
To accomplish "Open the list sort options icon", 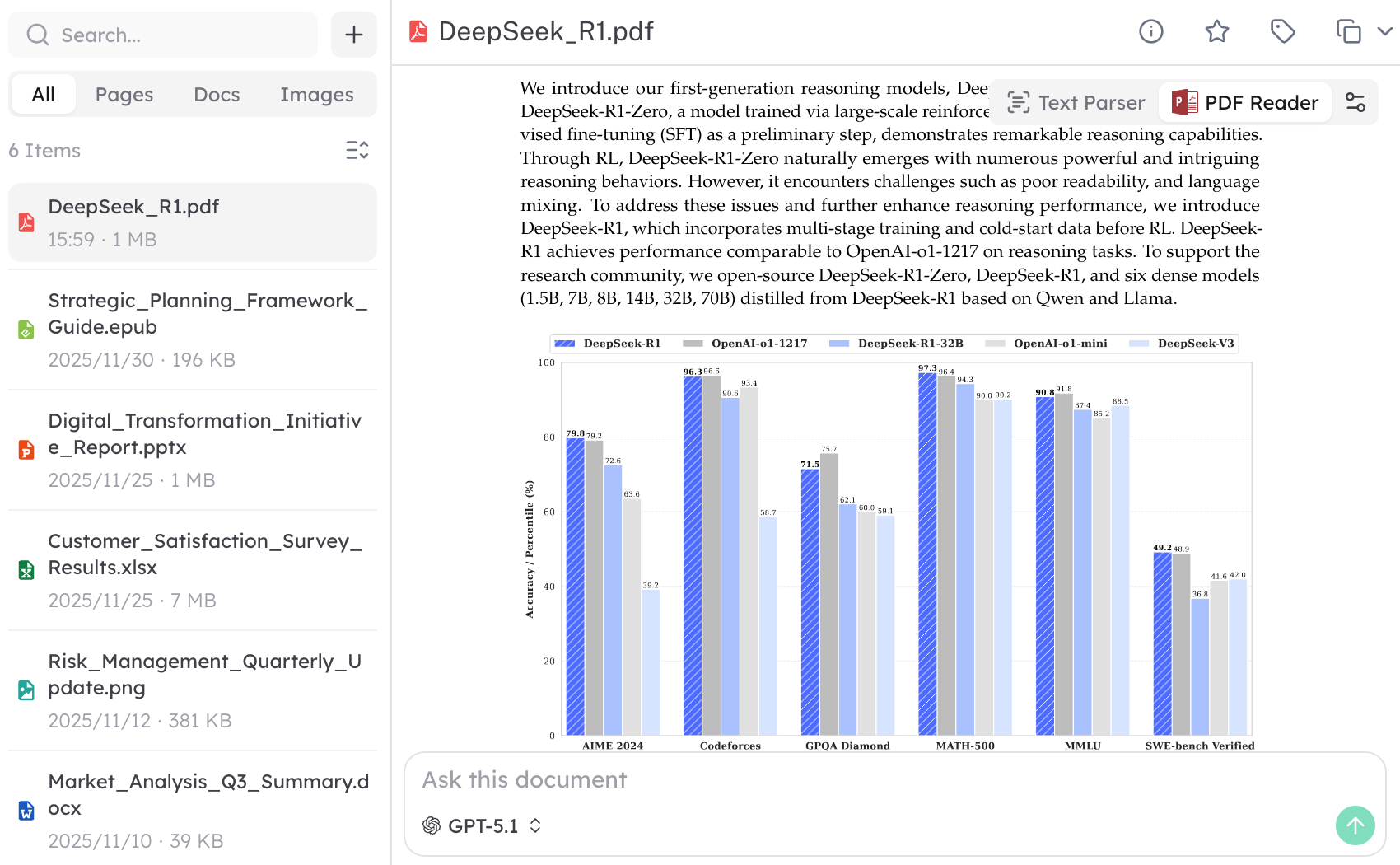I will click(x=357, y=150).
